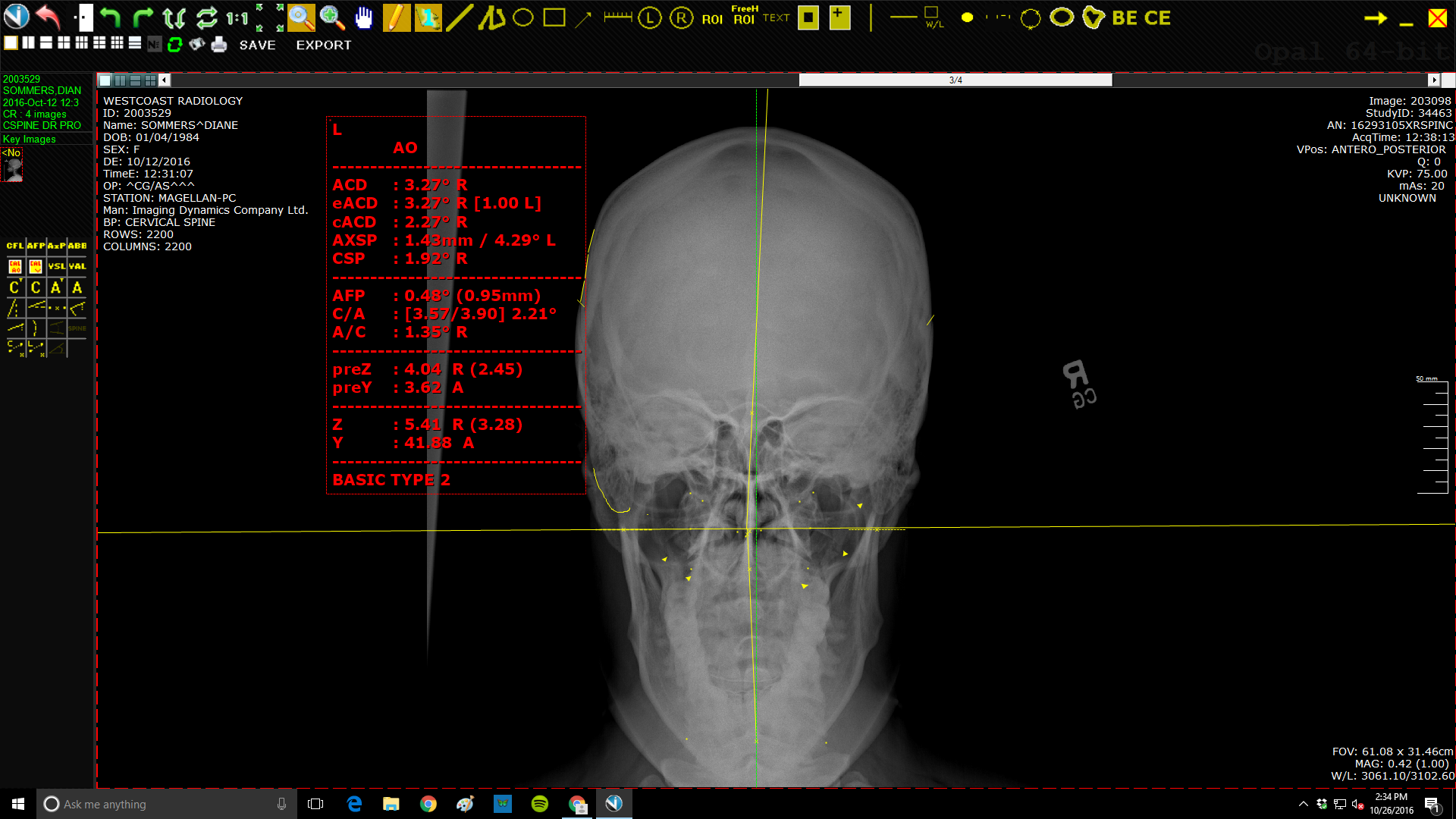Click the right arrow of series scrollbar
Image resolution: width=1456 pixels, height=819 pixels.
[x=1433, y=80]
